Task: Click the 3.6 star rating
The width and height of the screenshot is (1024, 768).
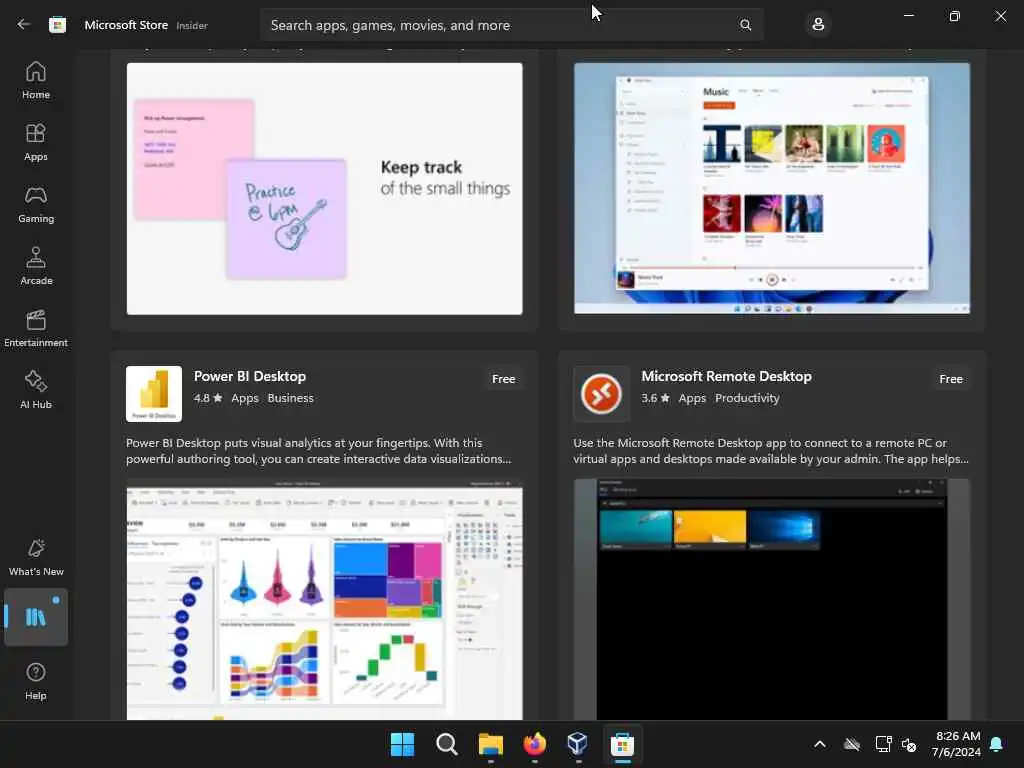Action: point(655,398)
